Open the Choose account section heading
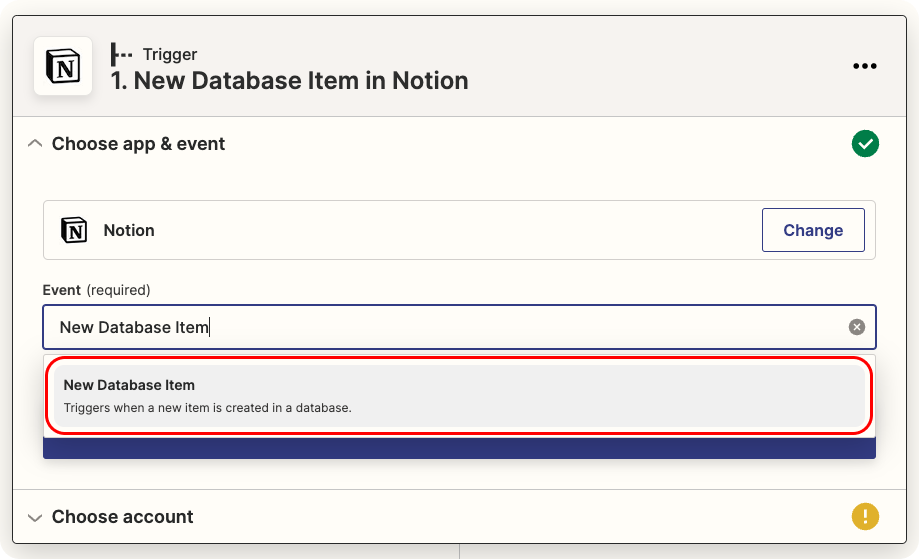The width and height of the screenshot is (919, 559). click(122, 517)
